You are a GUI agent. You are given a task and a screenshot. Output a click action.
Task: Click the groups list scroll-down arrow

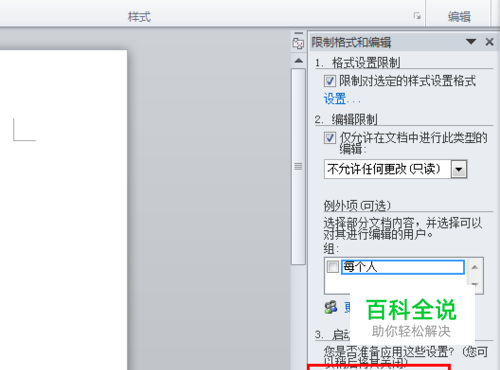475,284
